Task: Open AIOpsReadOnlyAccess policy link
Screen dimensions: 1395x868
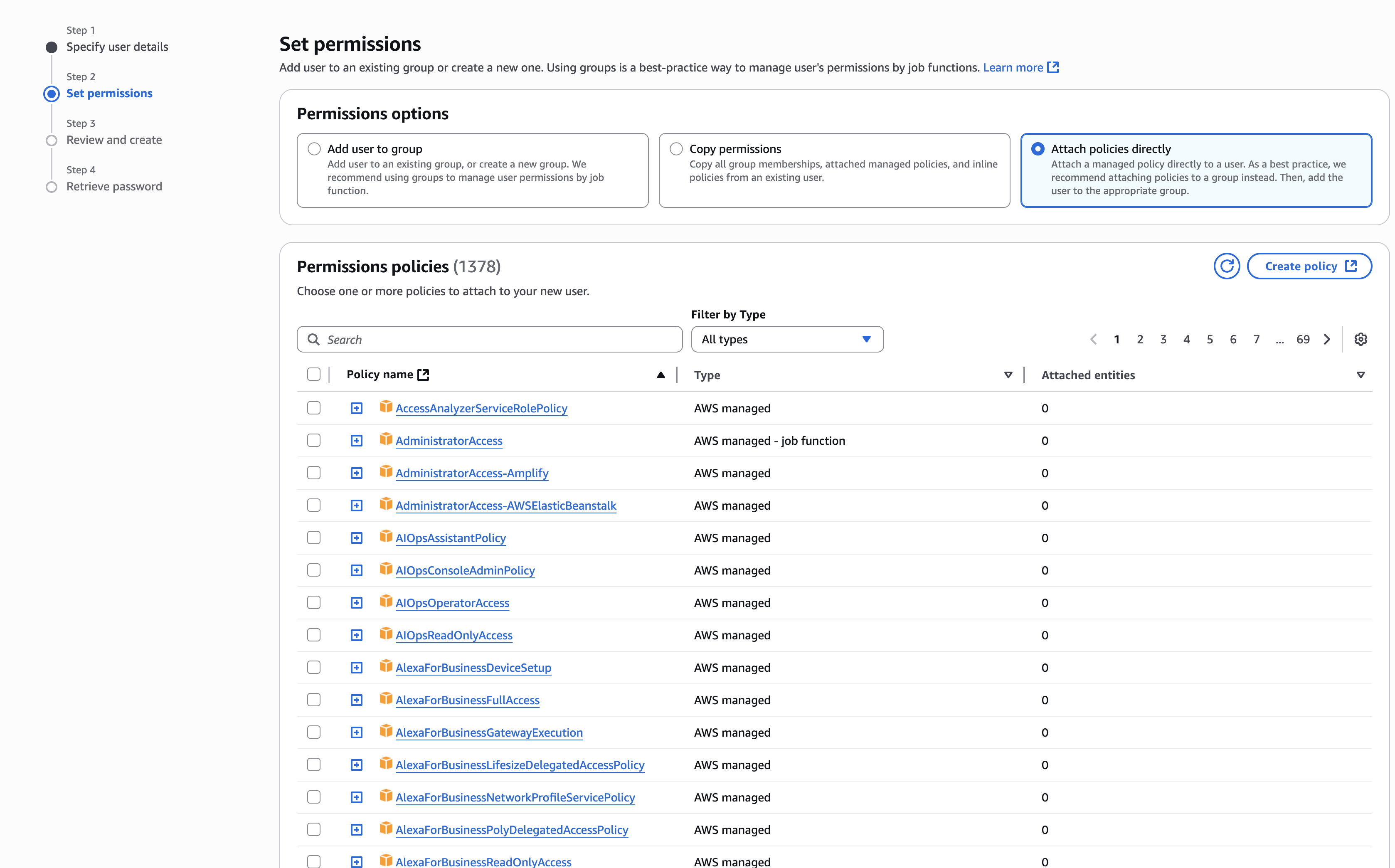Action: 454,636
